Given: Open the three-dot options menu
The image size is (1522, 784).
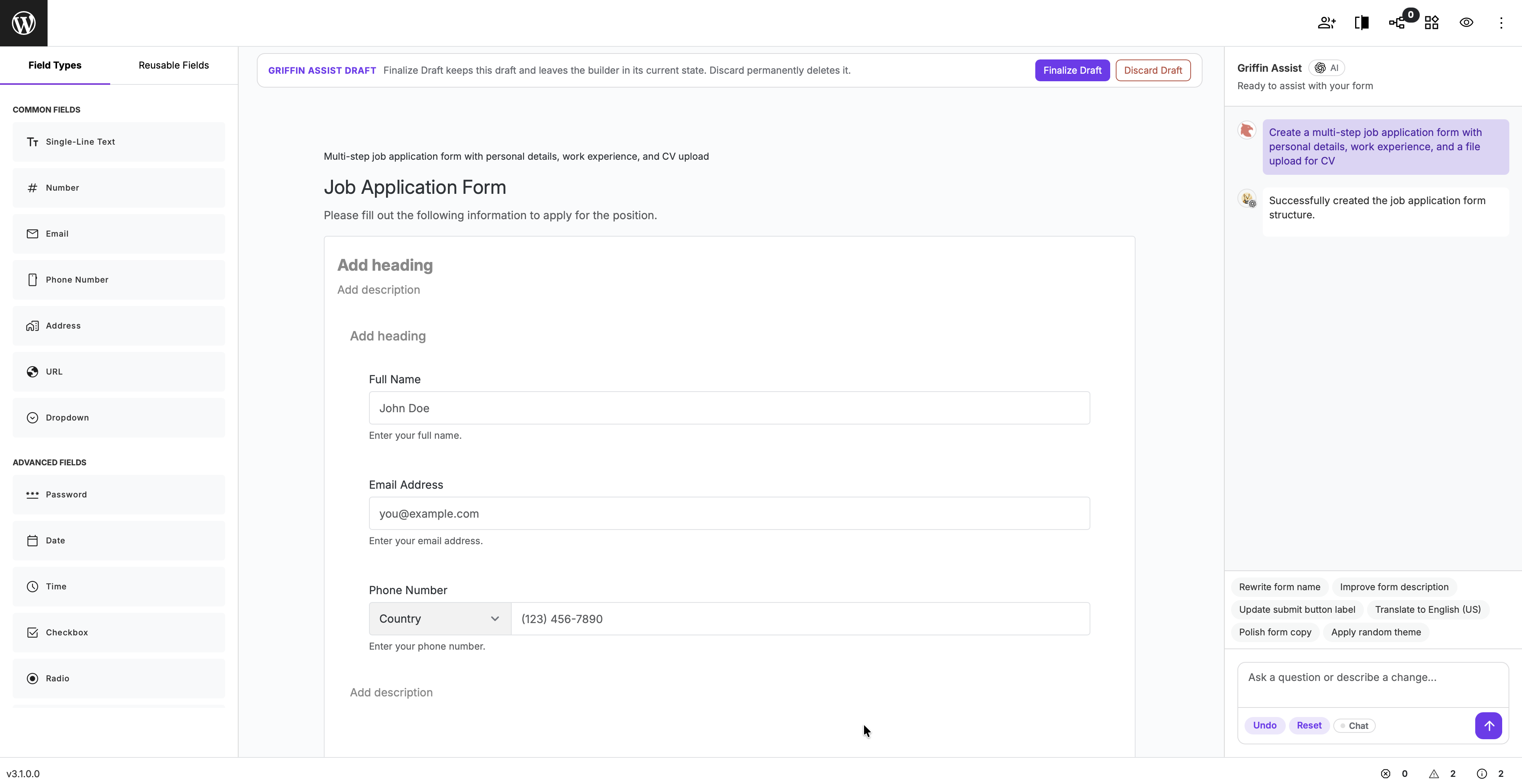Looking at the screenshot, I should click(x=1501, y=23).
